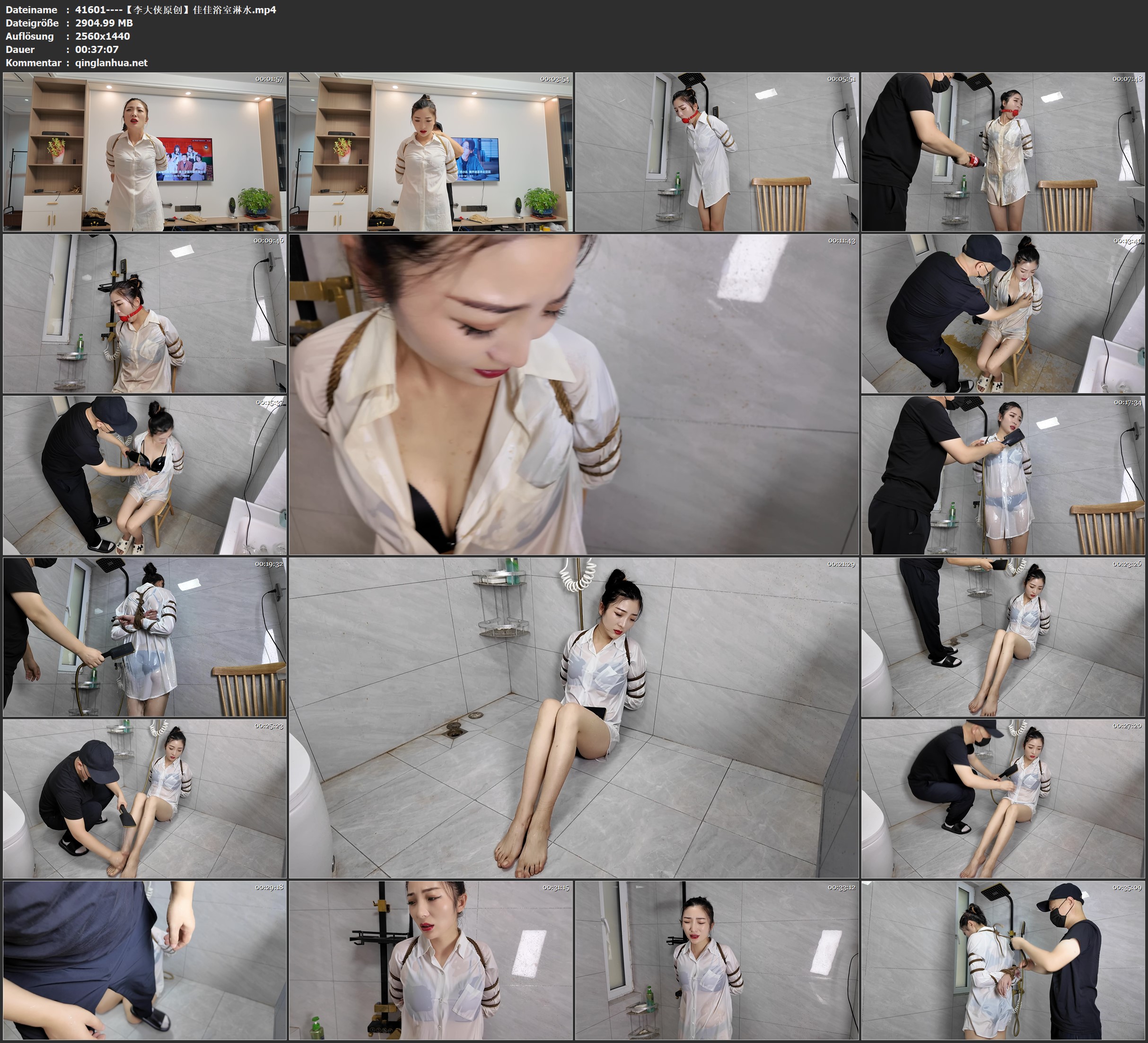Open the frame timestamped 00:15:37

[145, 475]
